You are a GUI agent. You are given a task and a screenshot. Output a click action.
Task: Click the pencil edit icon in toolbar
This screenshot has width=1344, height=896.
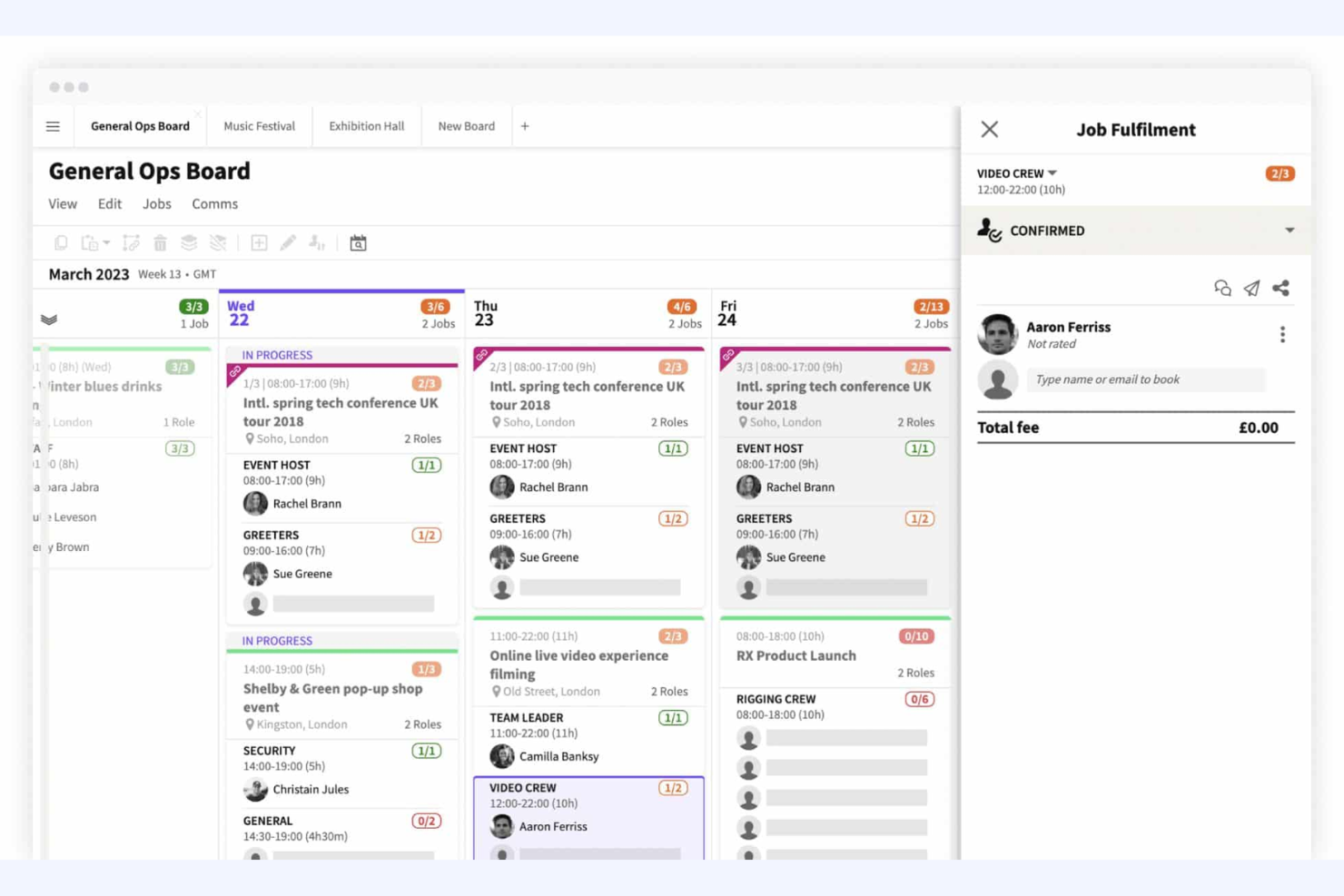(x=288, y=242)
